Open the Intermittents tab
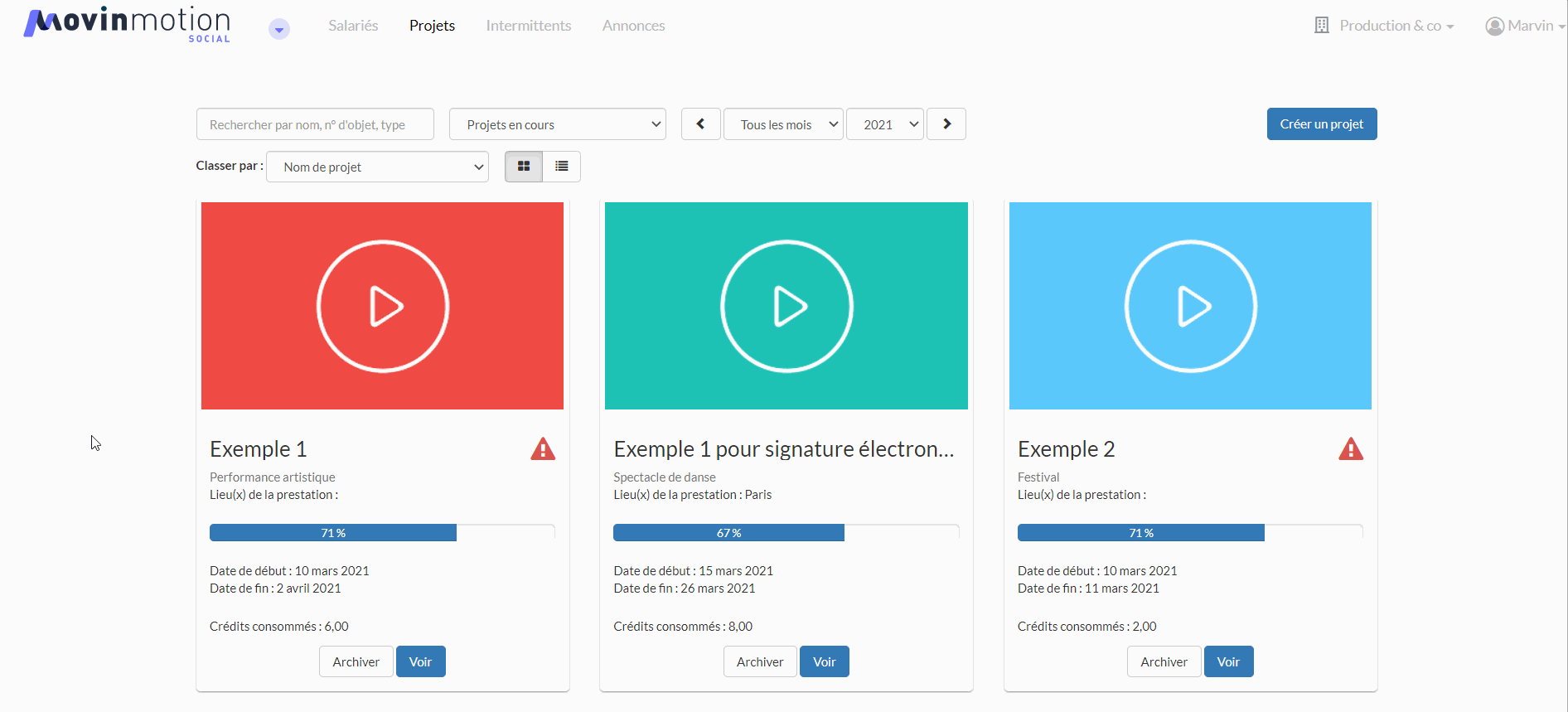 [x=529, y=26]
